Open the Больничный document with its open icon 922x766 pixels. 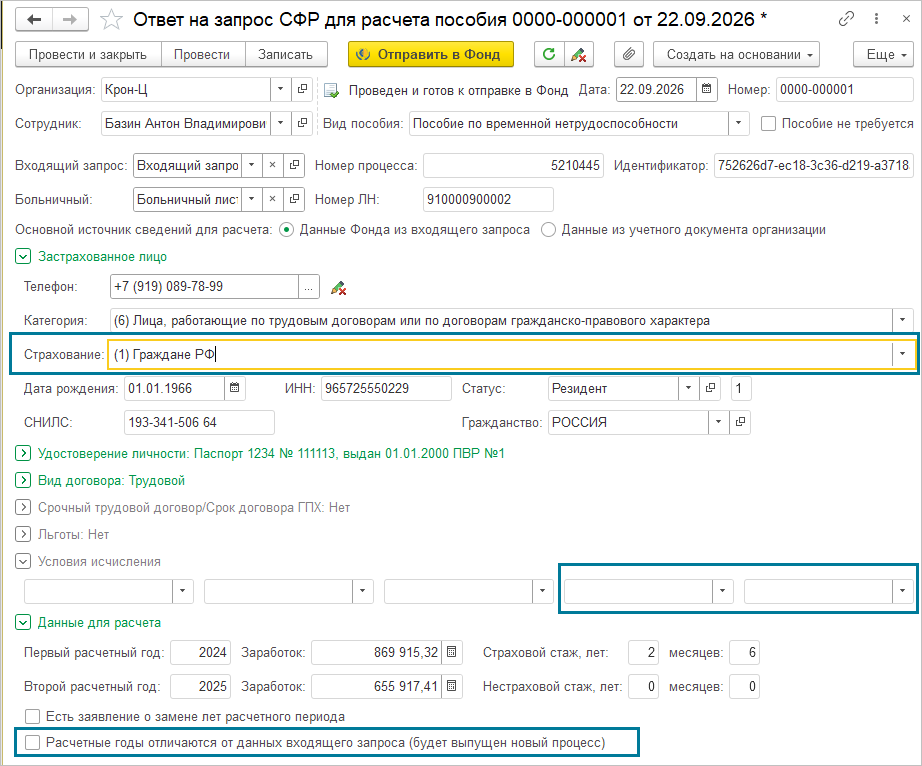coord(294,199)
